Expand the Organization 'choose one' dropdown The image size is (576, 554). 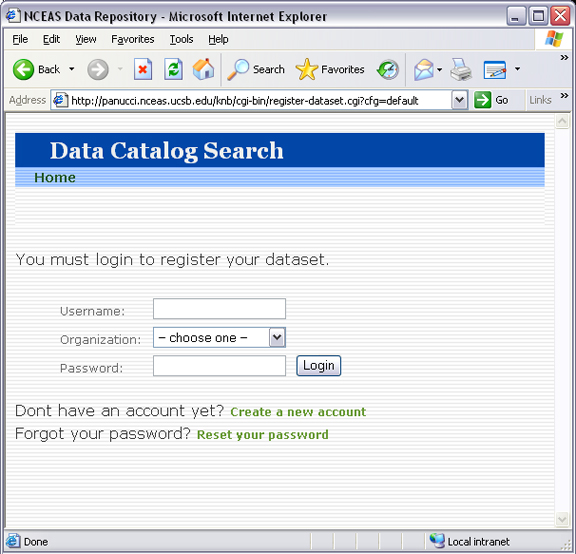pyautogui.click(x=219, y=338)
